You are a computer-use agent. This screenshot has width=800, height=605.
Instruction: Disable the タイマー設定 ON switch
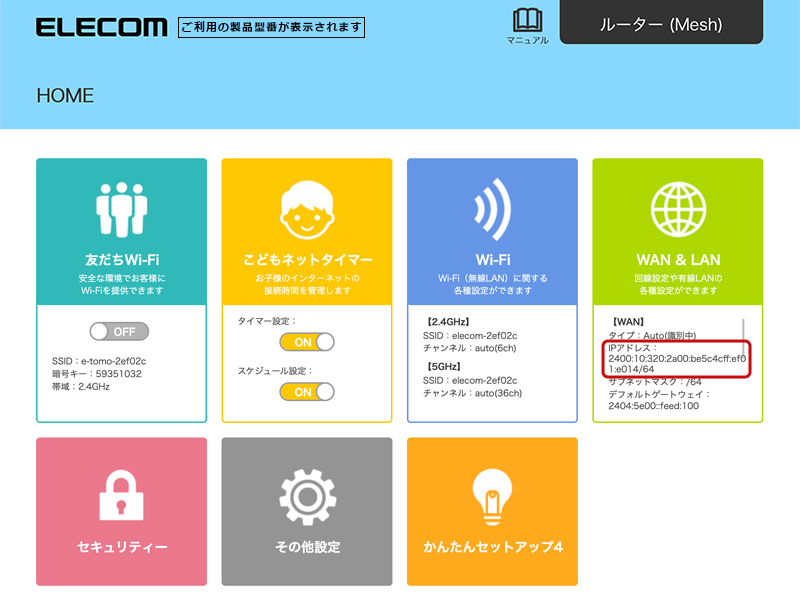coord(307,342)
